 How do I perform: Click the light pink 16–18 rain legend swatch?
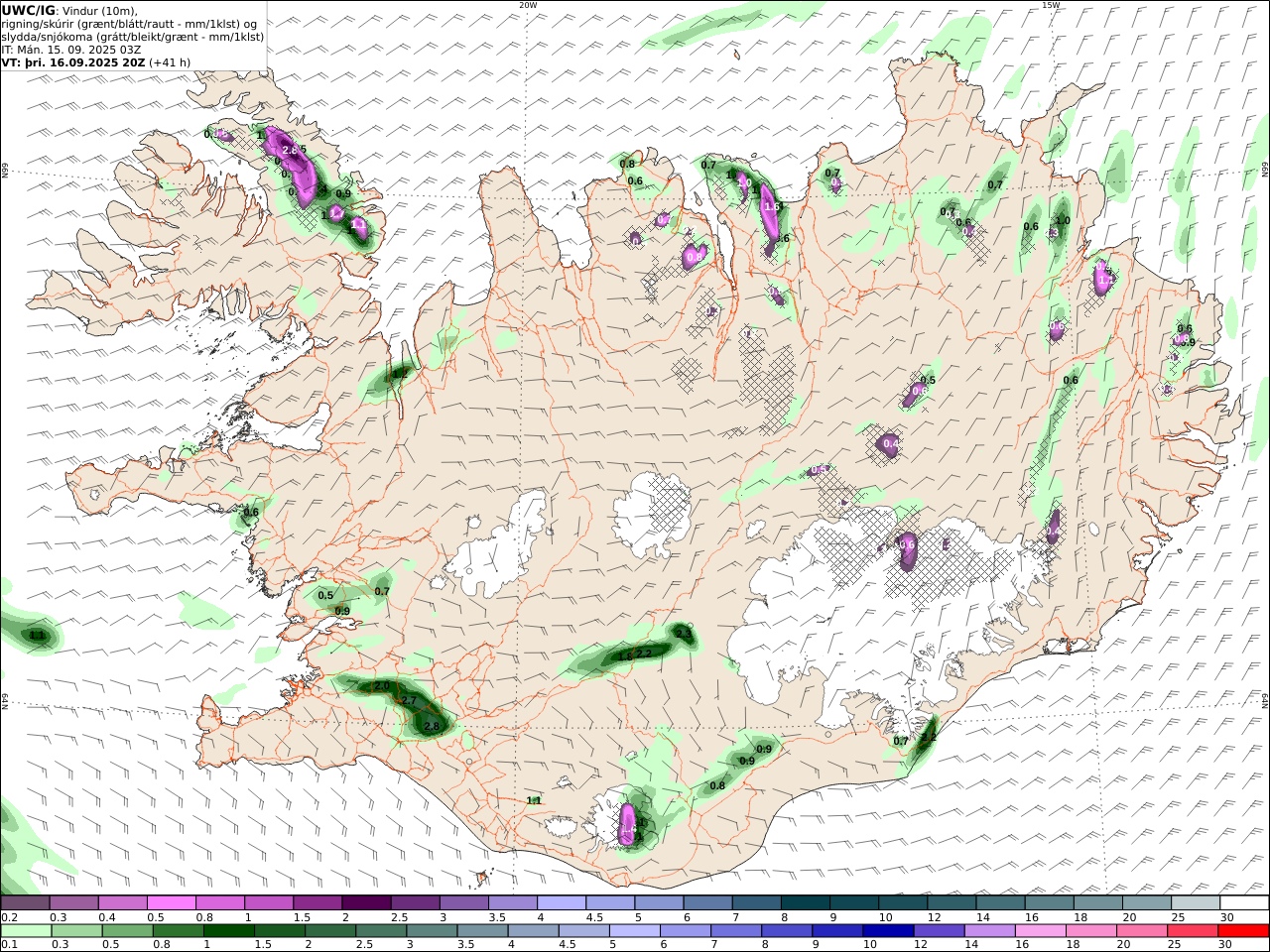coord(1039,930)
